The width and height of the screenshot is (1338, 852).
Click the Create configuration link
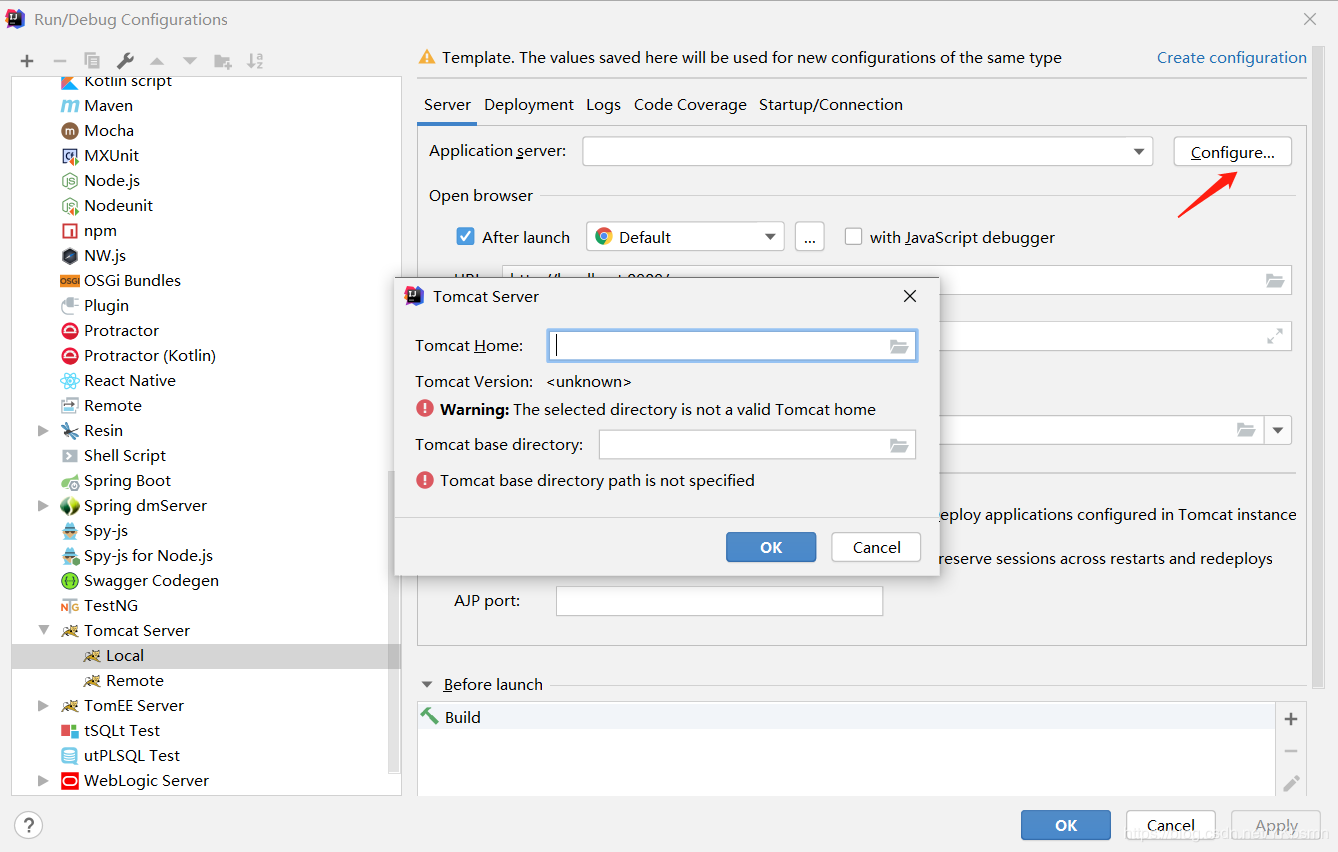(x=1231, y=58)
